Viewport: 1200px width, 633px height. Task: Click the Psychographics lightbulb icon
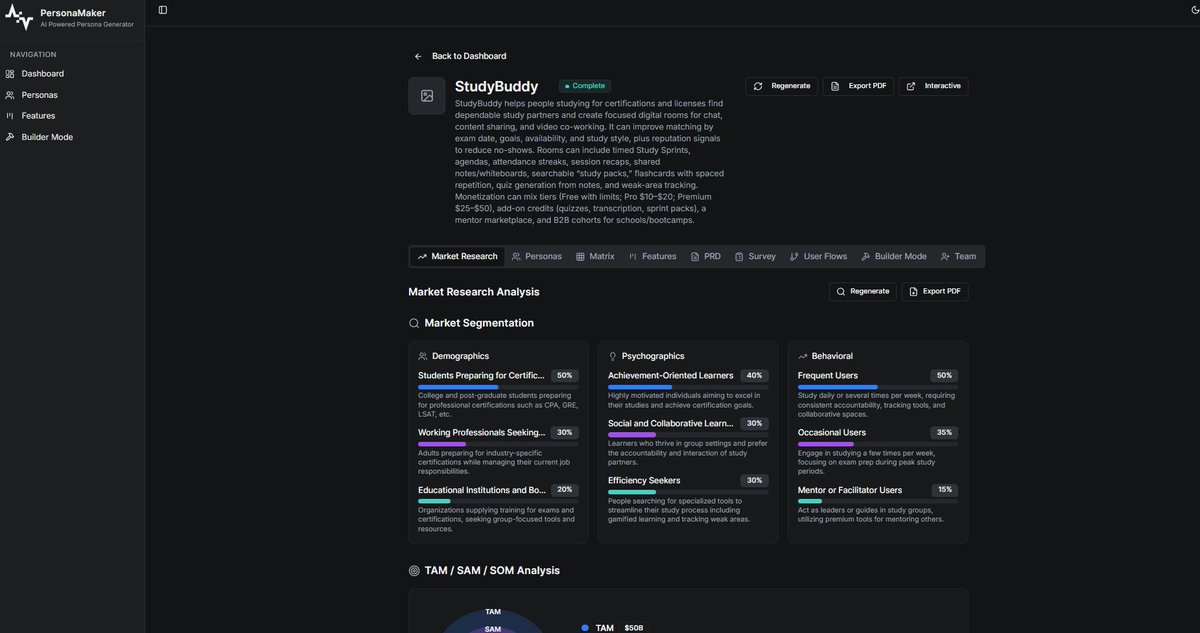[x=613, y=356]
